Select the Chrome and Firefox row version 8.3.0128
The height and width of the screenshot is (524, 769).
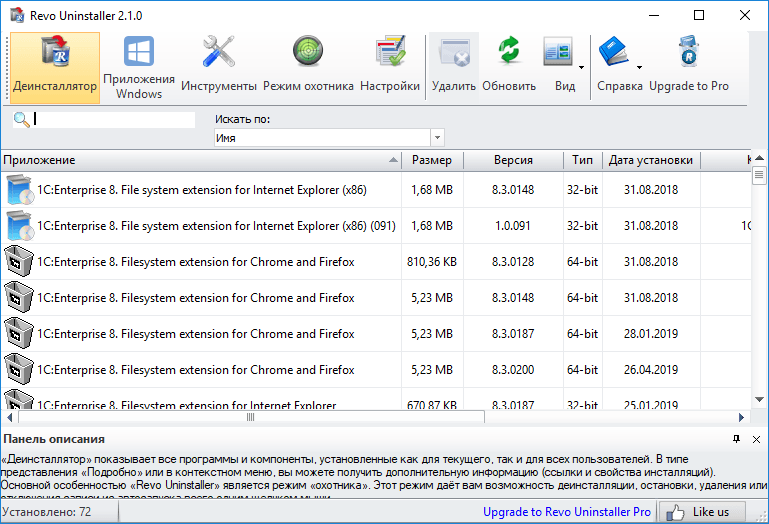pos(376,262)
